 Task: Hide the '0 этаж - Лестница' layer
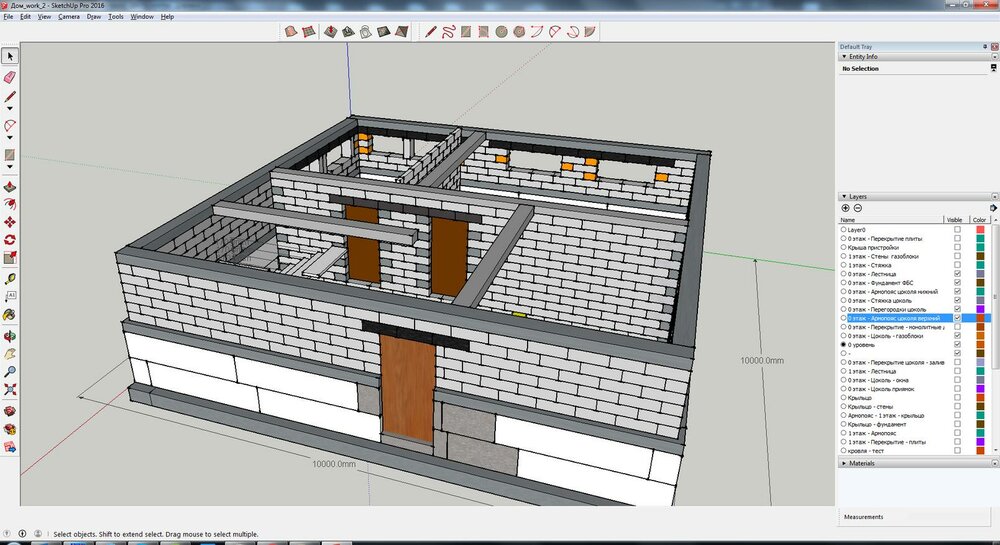pos(957,273)
